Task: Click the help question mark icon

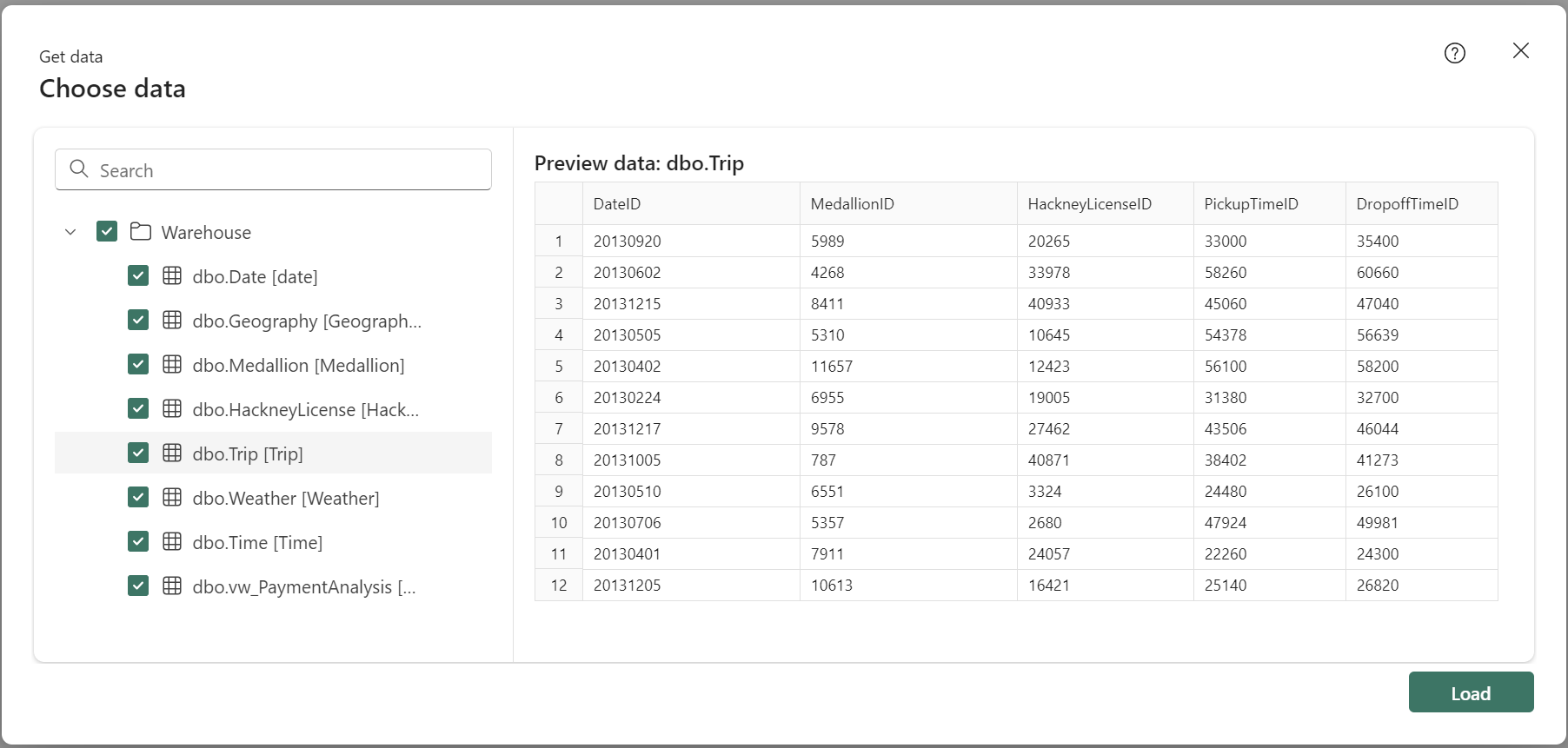Action: pyautogui.click(x=1454, y=53)
